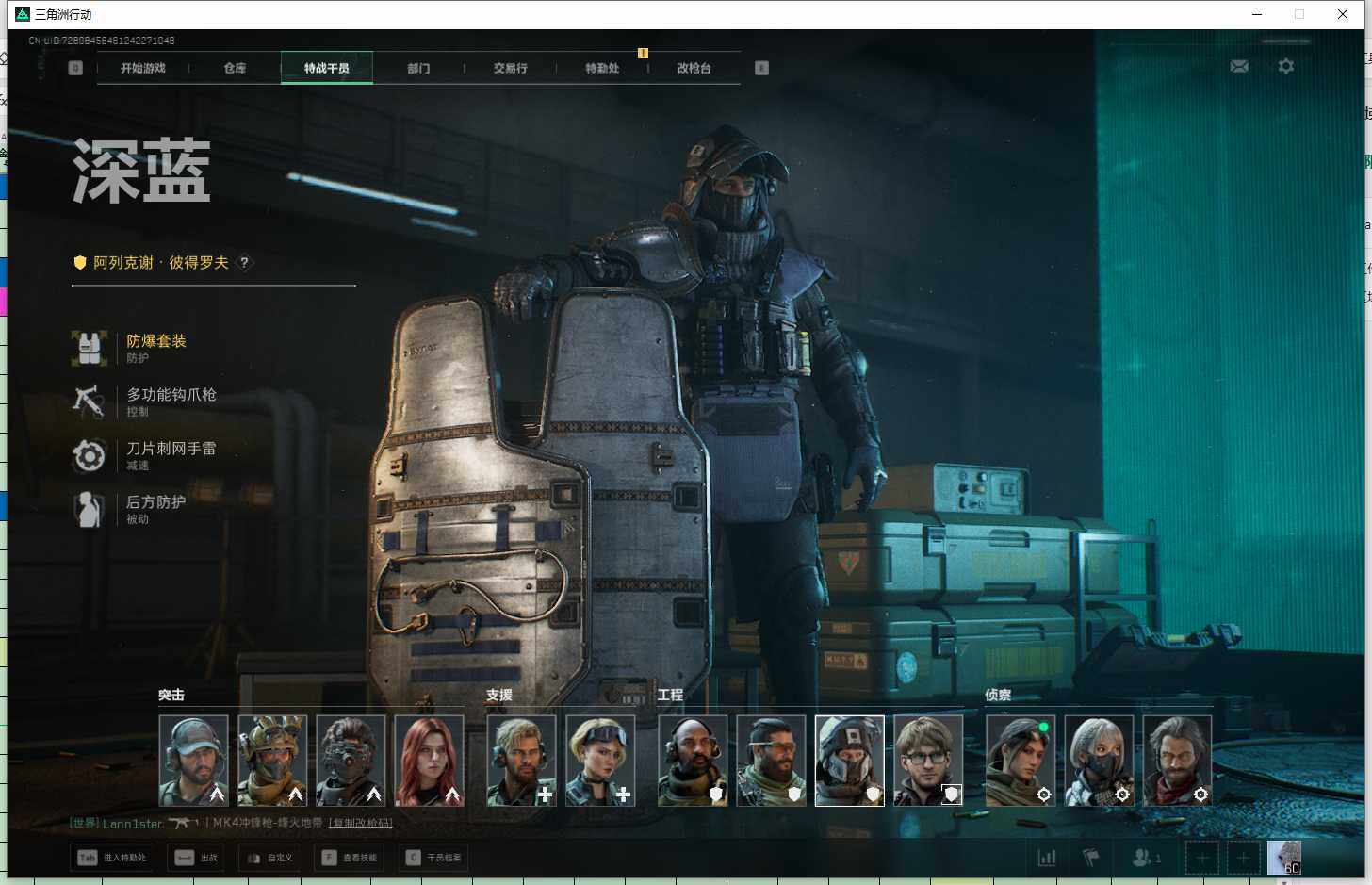Select the 刀片刺网手雷 skill icon
Viewport: 1372px width, 885px height.
90,455
